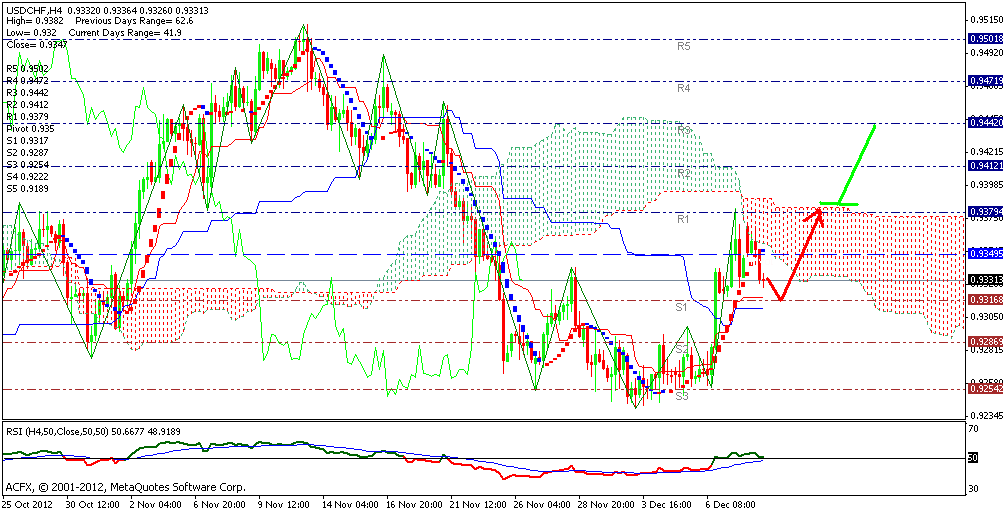Viewport: 1003px width, 512px height.
Task: Click the 0.93168 red price tag
Action: [x=983, y=300]
